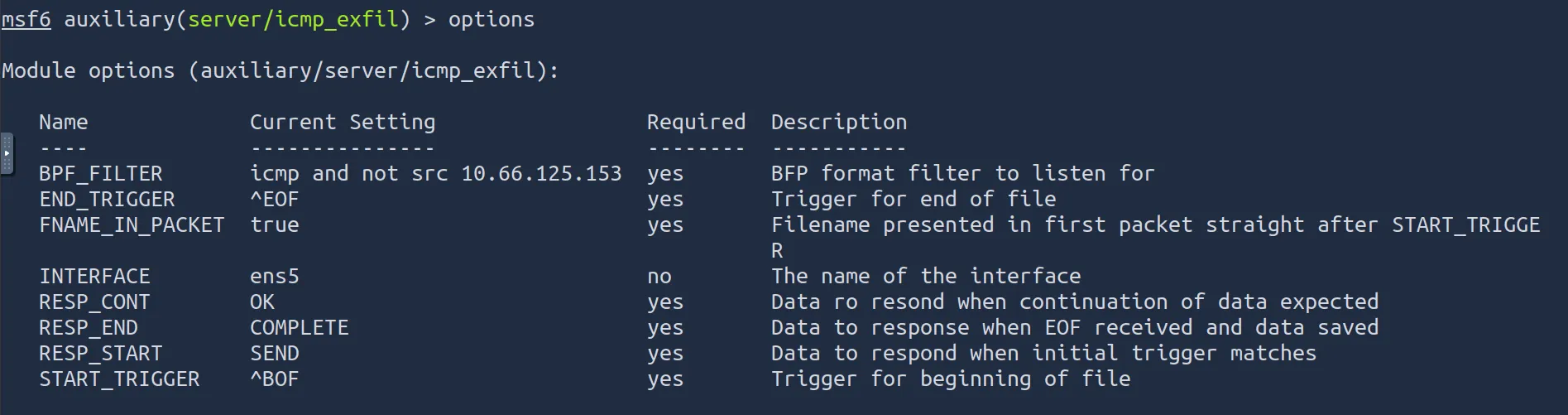Click the ^BOF current setting
The image size is (1568, 415).
(275, 379)
